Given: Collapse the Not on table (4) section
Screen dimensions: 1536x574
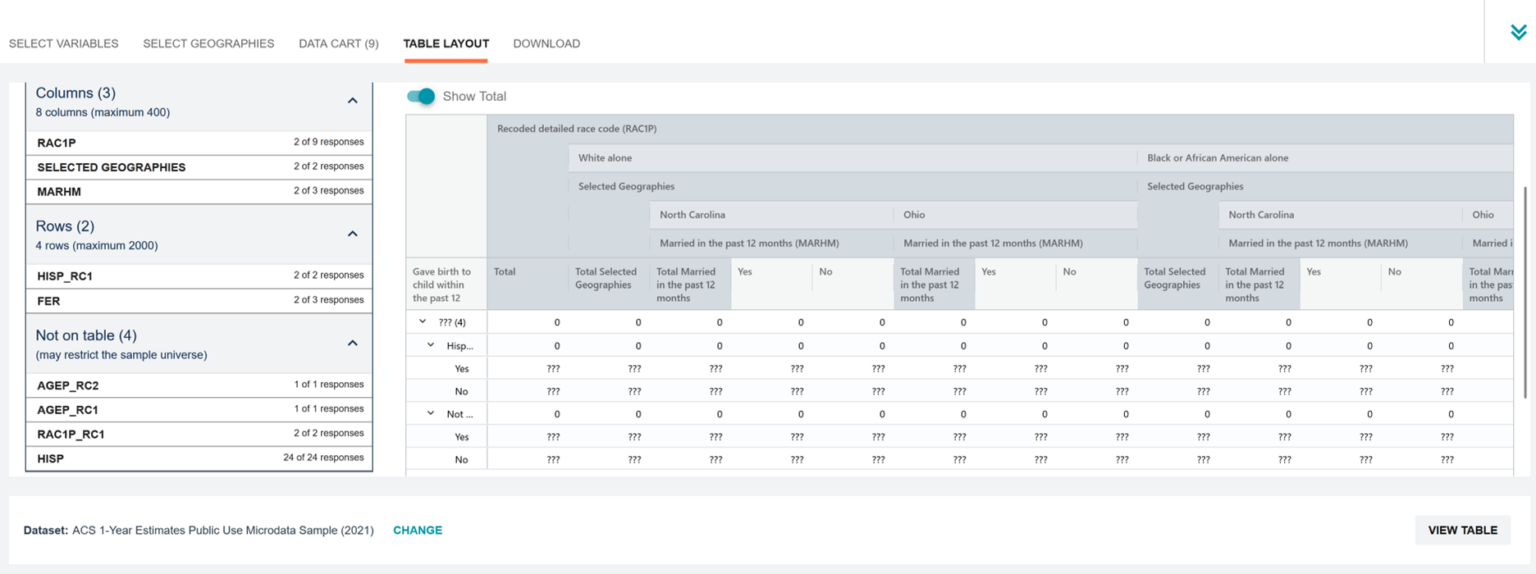Looking at the screenshot, I should pos(352,344).
